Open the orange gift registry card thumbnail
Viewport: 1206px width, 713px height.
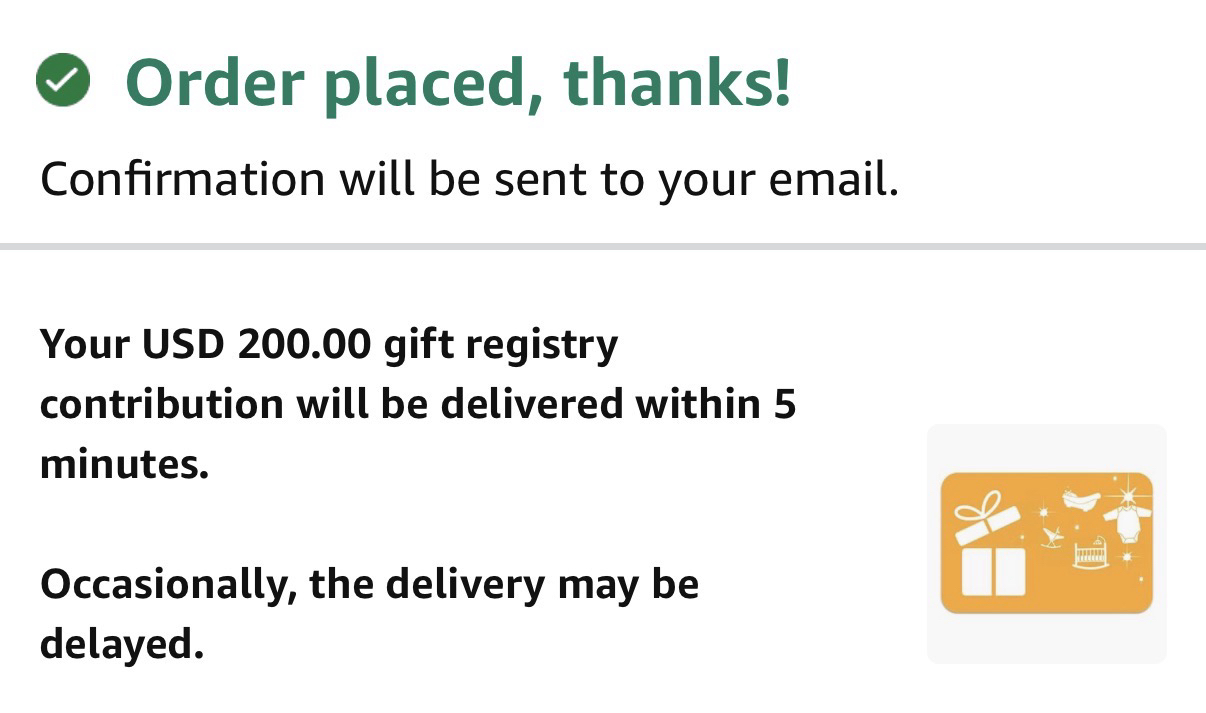(1046, 543)
